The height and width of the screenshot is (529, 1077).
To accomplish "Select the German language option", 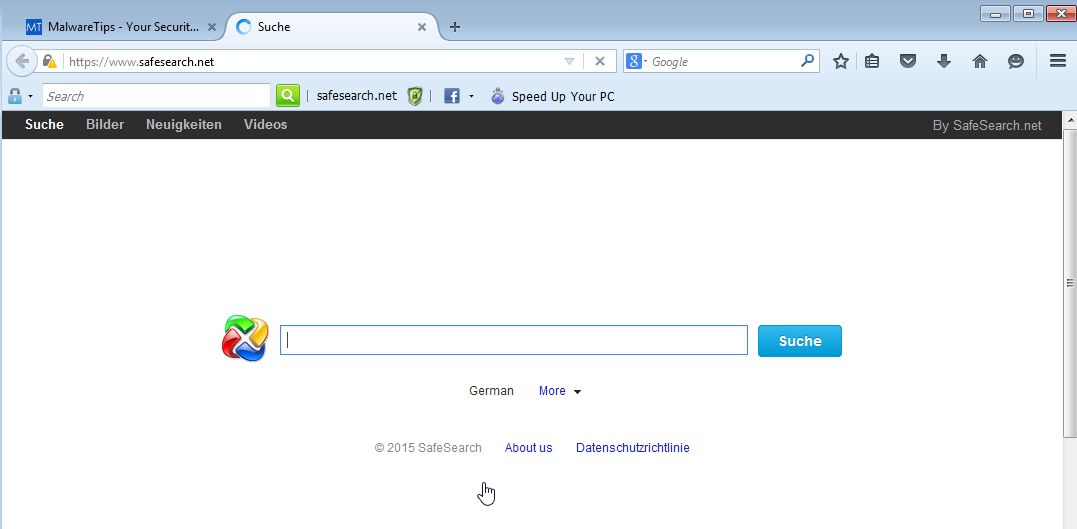I will point(491,391).
